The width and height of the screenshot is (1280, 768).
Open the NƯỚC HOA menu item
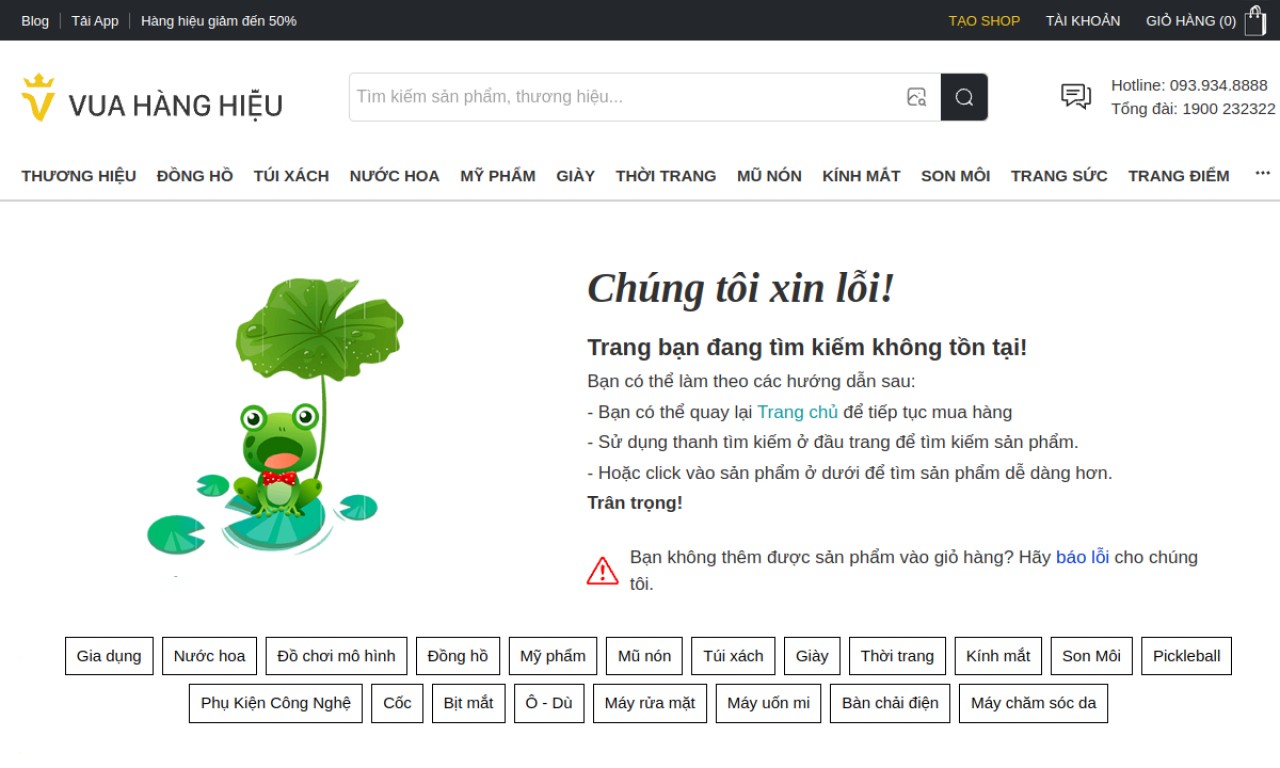click(394, 176)
